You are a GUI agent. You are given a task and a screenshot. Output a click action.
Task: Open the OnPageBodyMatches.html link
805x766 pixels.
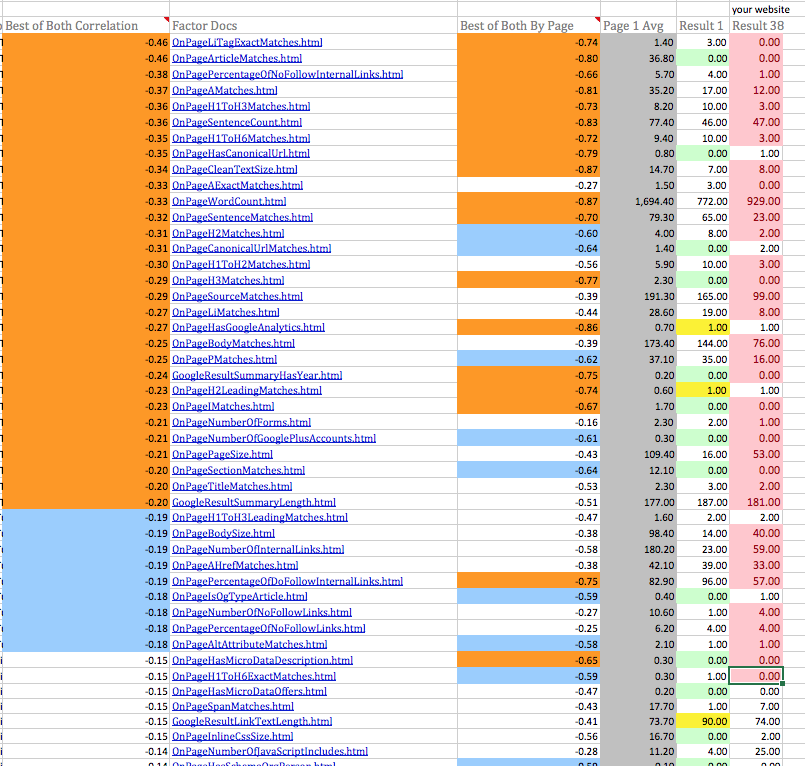click(x=233, y=343)
